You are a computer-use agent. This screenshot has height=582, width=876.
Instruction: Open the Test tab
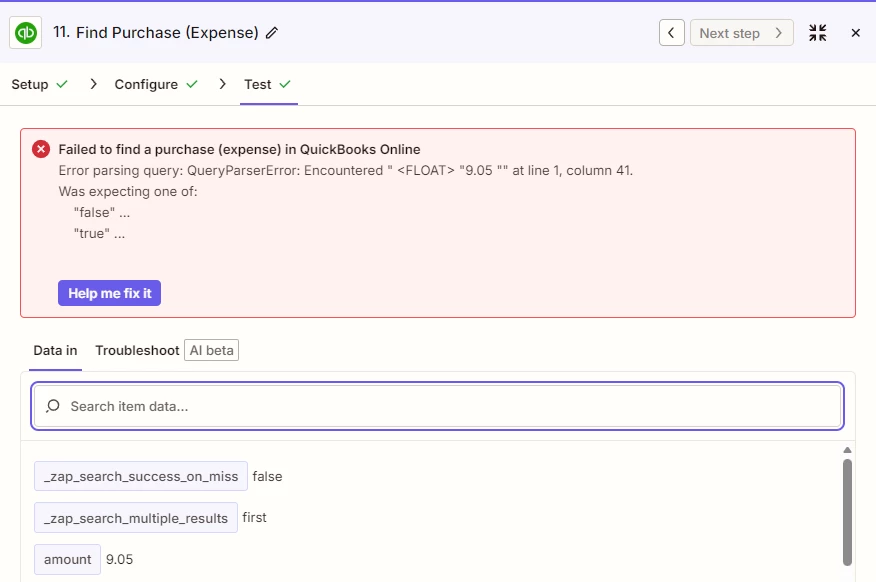[x=268, y=84]
